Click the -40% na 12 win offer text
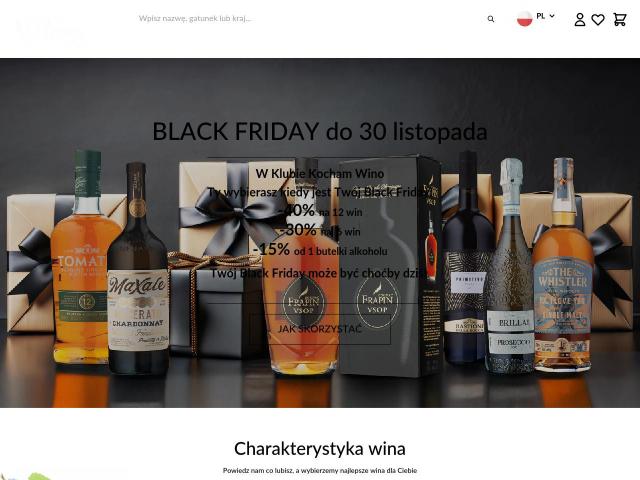Image resolution: width=640 pixels, height=480 pixels. 320,211
